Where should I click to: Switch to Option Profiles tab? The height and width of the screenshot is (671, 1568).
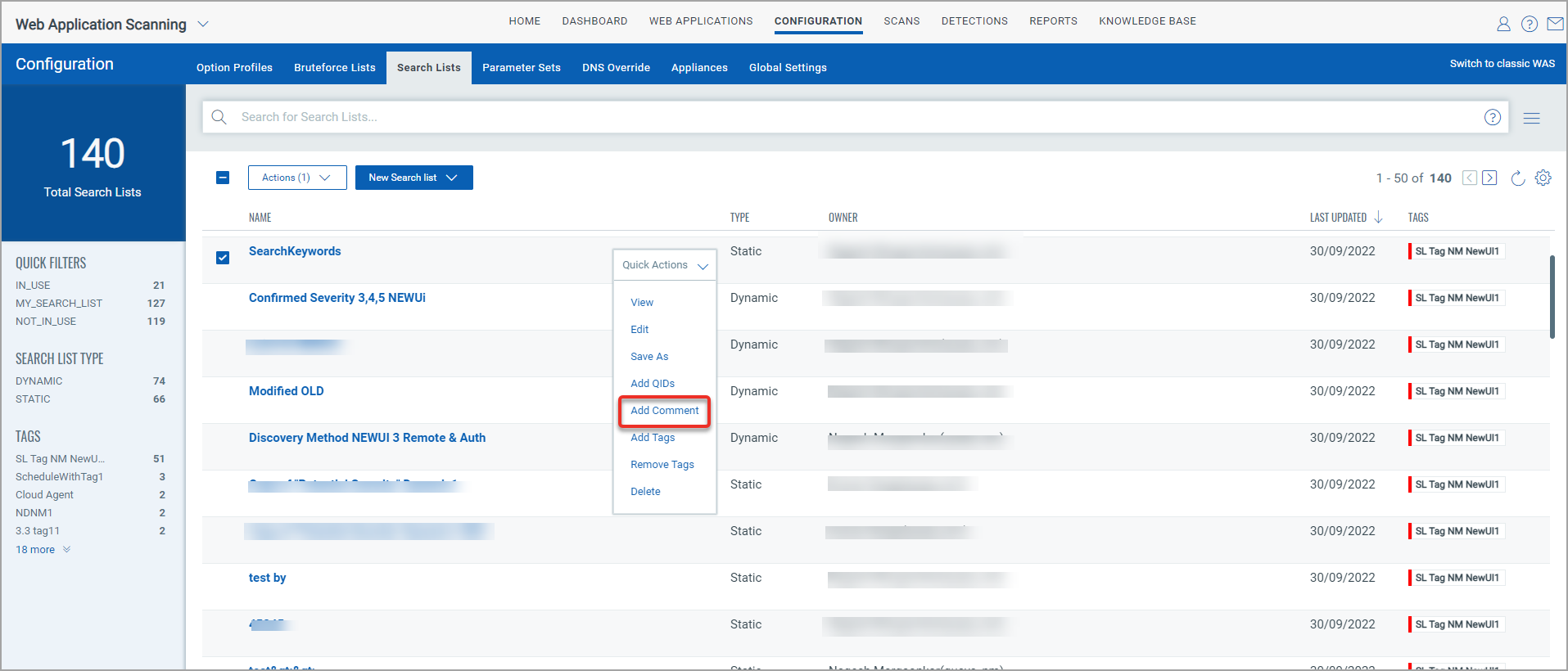tap(234, 68)
